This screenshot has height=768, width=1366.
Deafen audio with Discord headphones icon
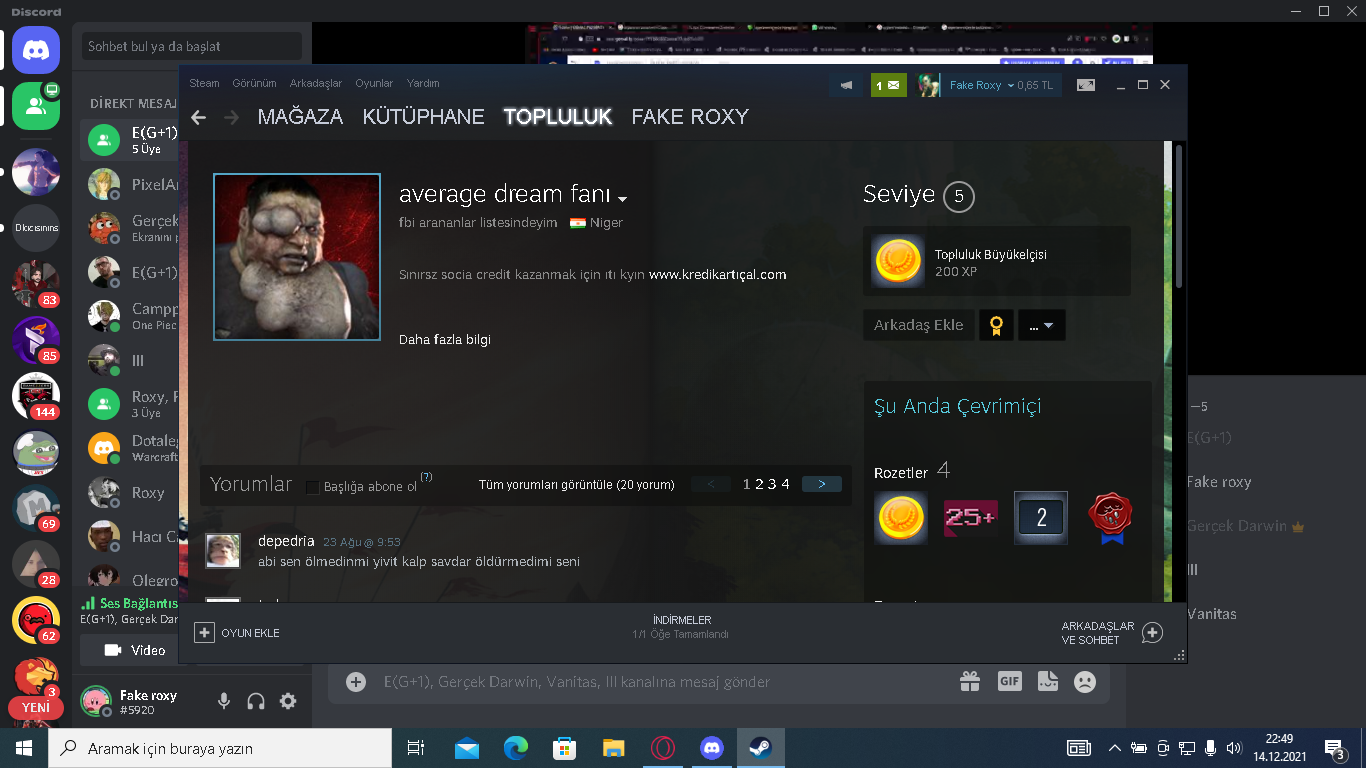256,701
